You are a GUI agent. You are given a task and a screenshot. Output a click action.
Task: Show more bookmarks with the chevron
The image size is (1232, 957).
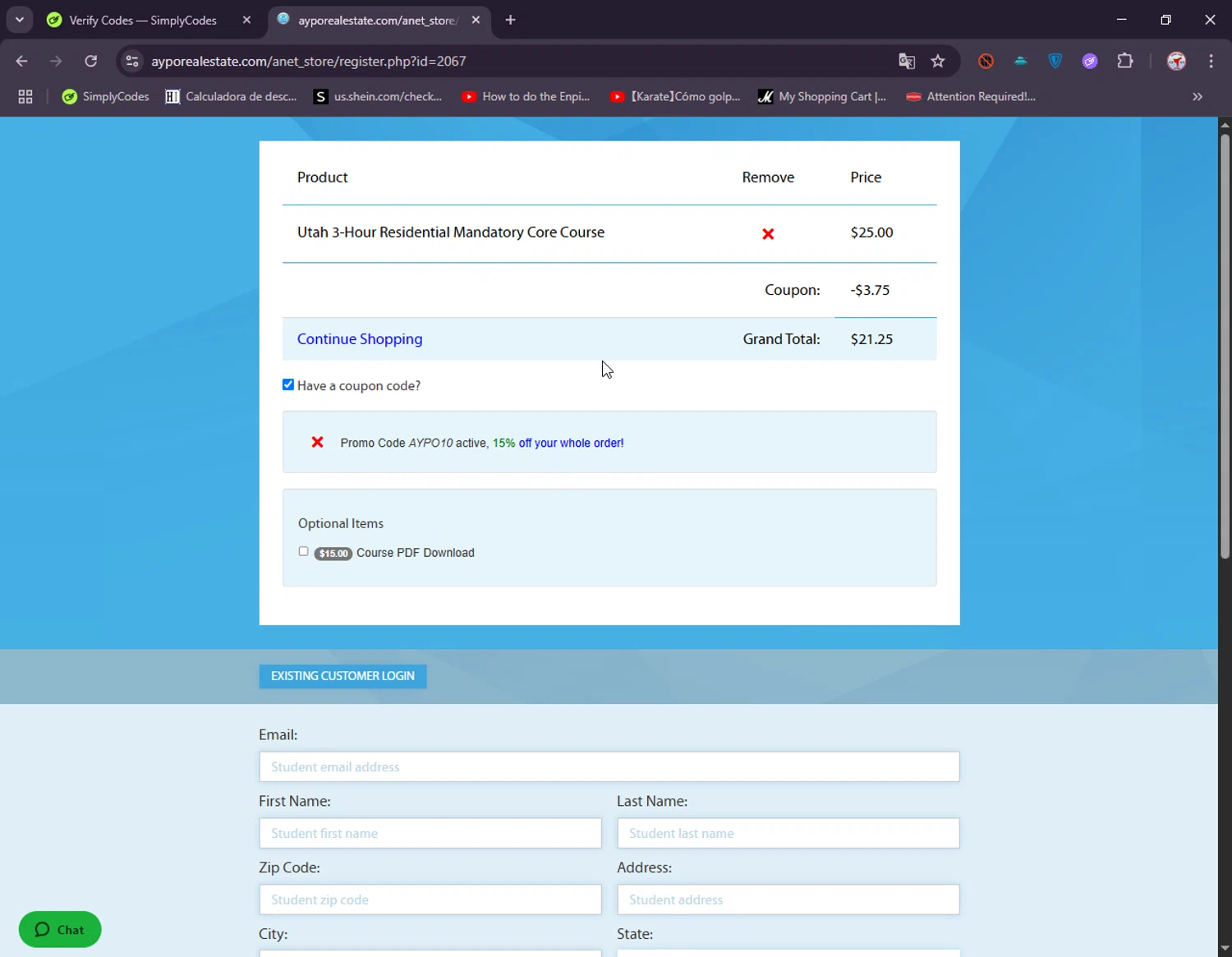pyautogui.click(x=1198, y=96)
